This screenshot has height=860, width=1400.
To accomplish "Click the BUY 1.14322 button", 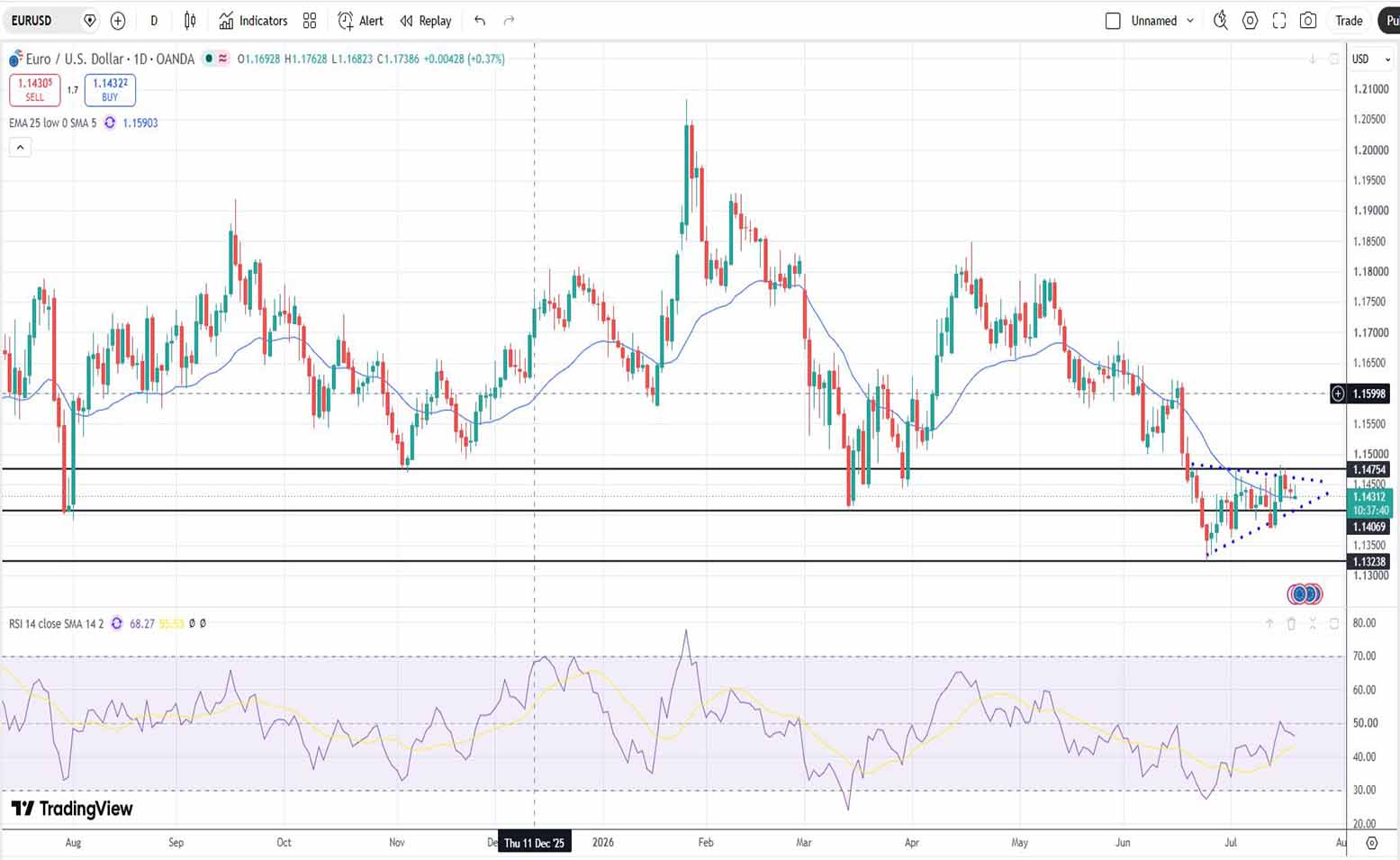I will tap(110, 89).
